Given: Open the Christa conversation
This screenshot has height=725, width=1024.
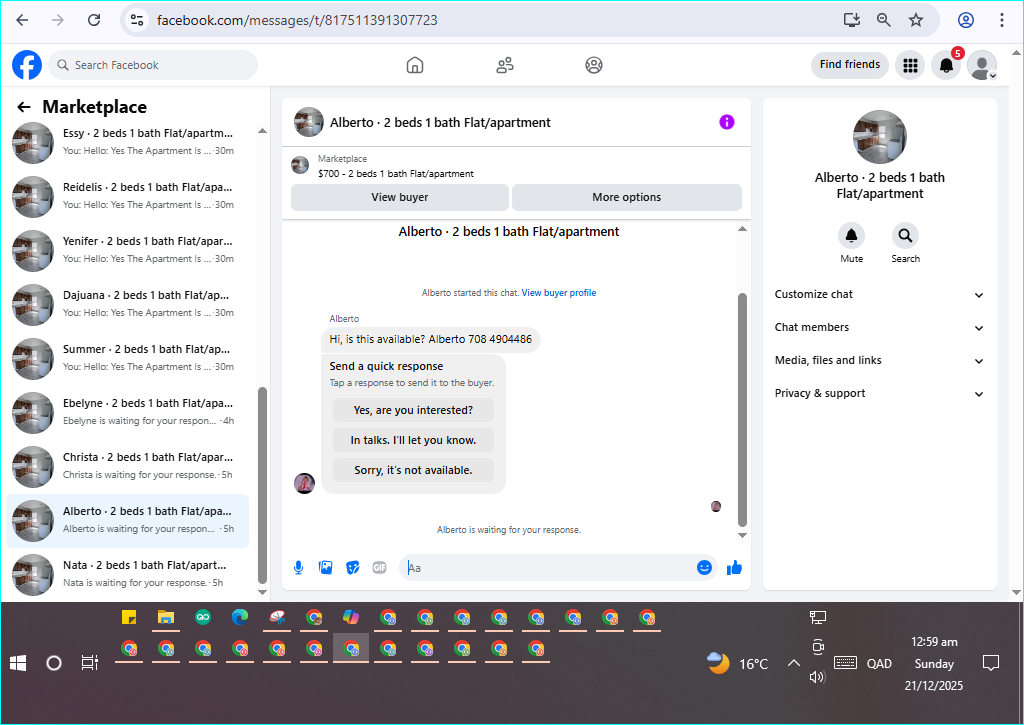Looking at the screenshot, I should point(127,466).
